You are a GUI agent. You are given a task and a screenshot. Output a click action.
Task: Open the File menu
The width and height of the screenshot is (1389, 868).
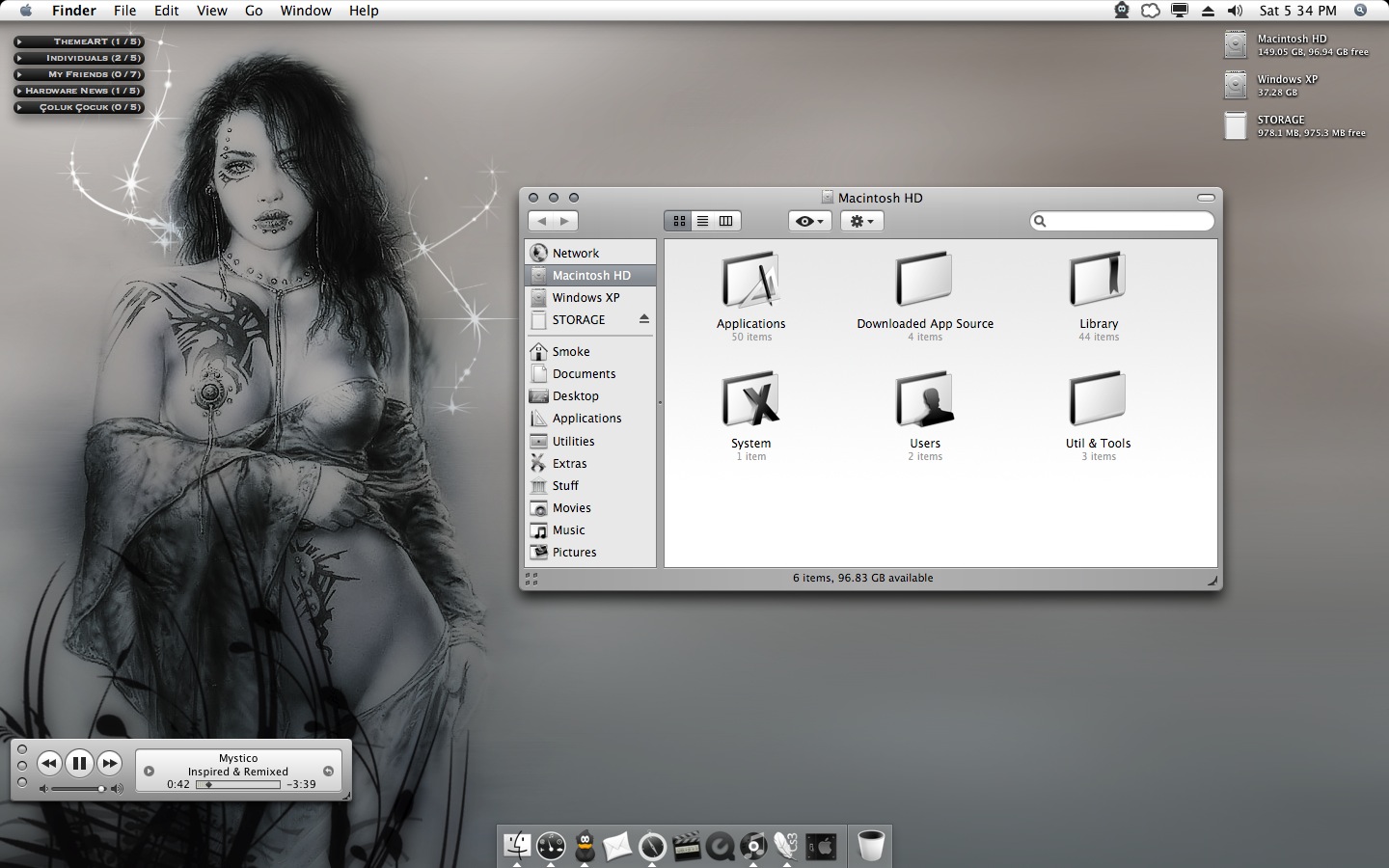pyautogui.click(x=124, y=11)
